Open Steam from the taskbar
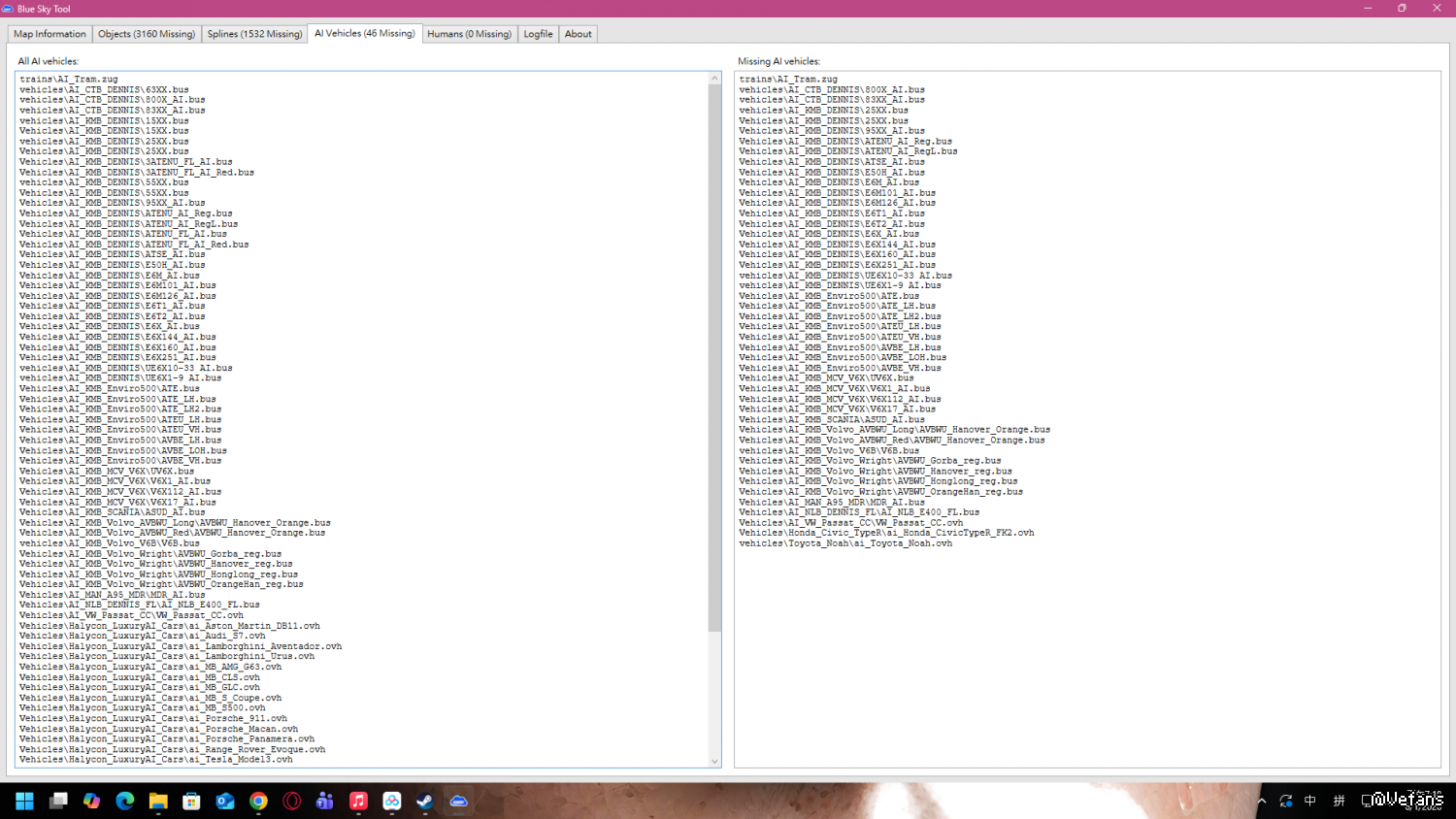This screenshot has height=819, width=1456. pyautogui.click(x=425, y=801)
